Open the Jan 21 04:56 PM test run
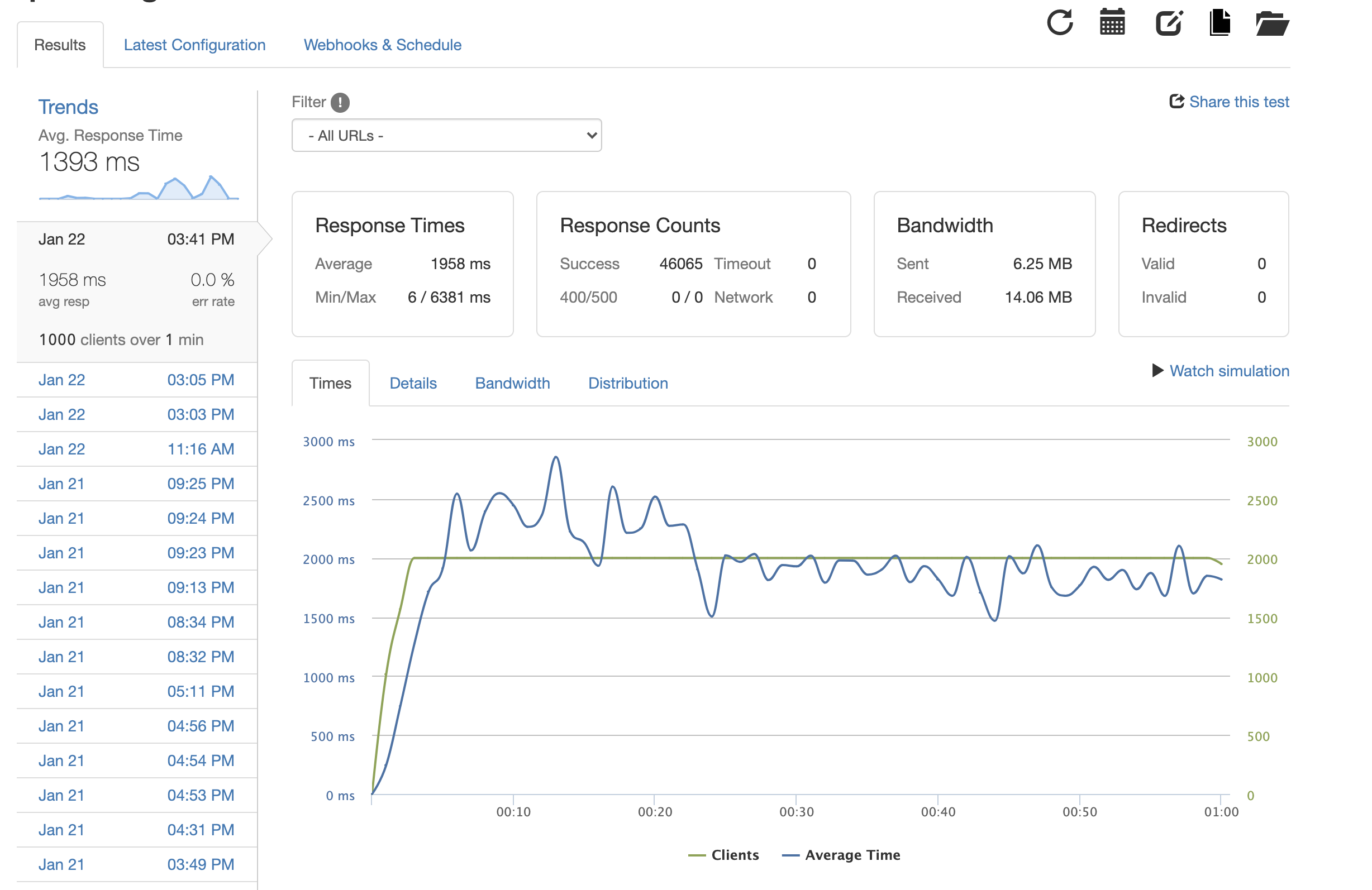Image resolution: width=1372 pixels, height=890 pixels. coord(137,725)
